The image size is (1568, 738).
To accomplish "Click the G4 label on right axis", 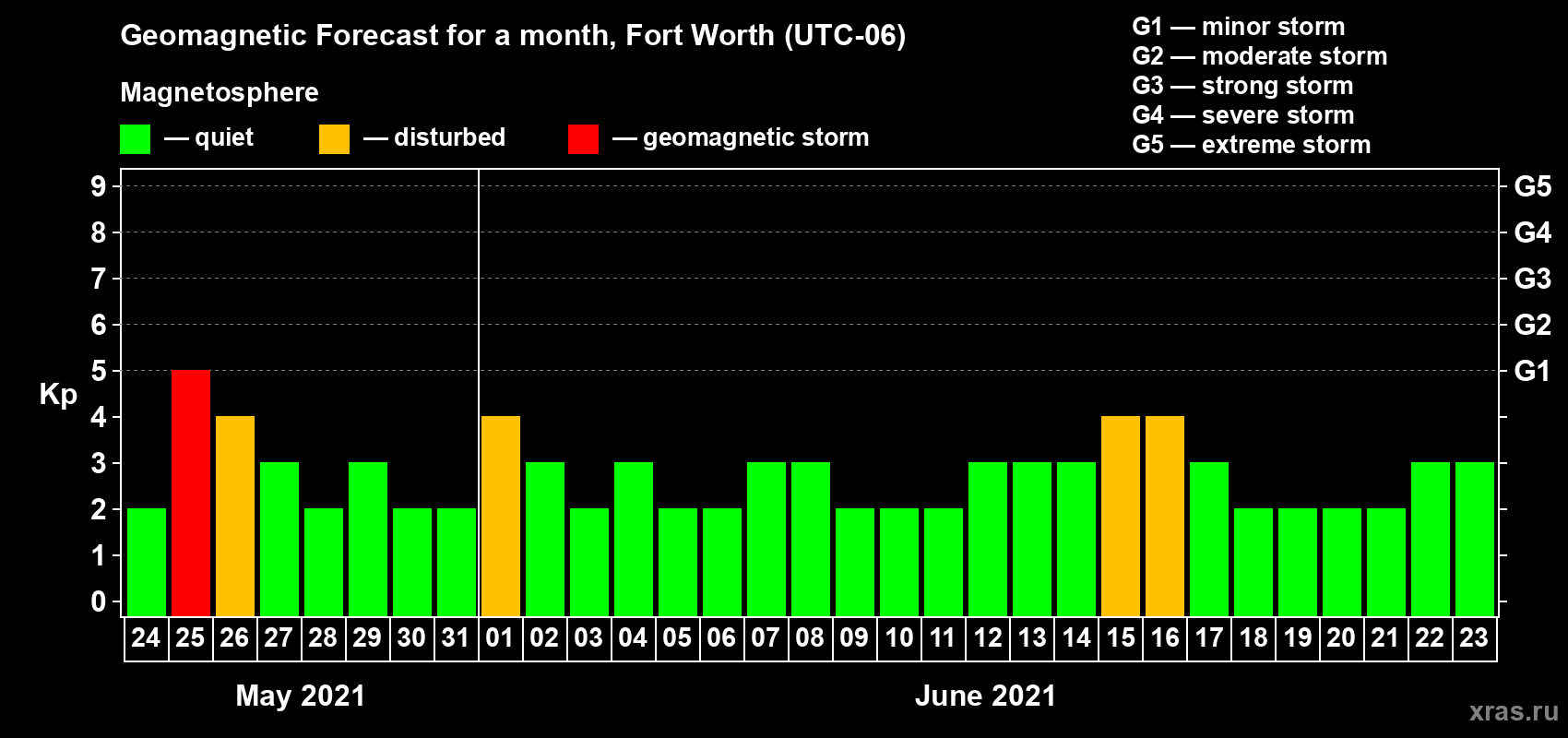I will tap(1532, 232).
